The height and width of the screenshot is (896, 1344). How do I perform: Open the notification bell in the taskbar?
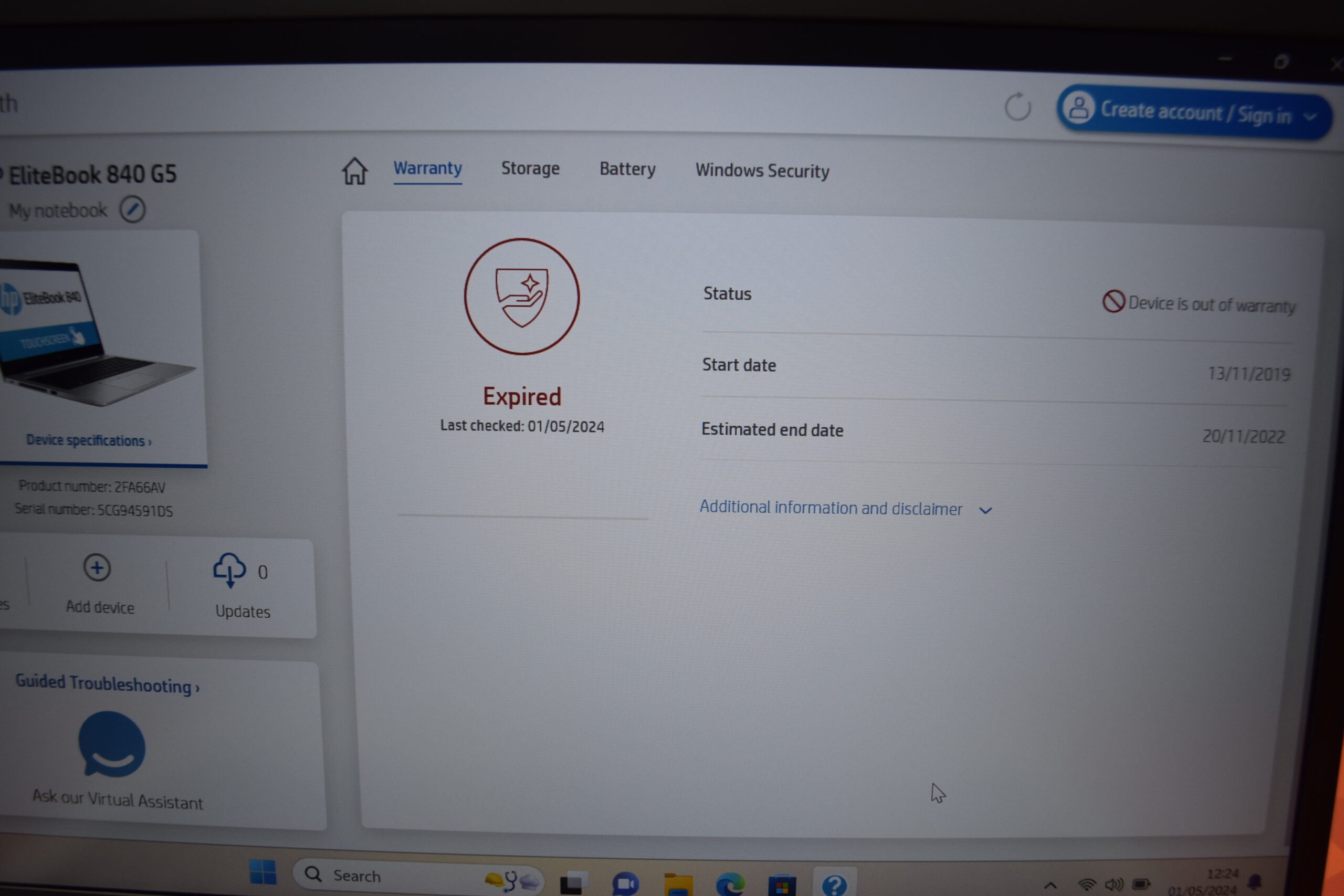coord(1255,881)
